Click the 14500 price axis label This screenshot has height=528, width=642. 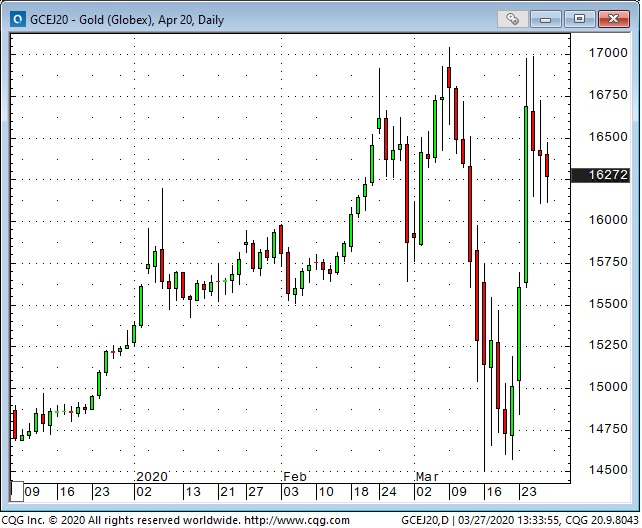(x=608, y=470)
